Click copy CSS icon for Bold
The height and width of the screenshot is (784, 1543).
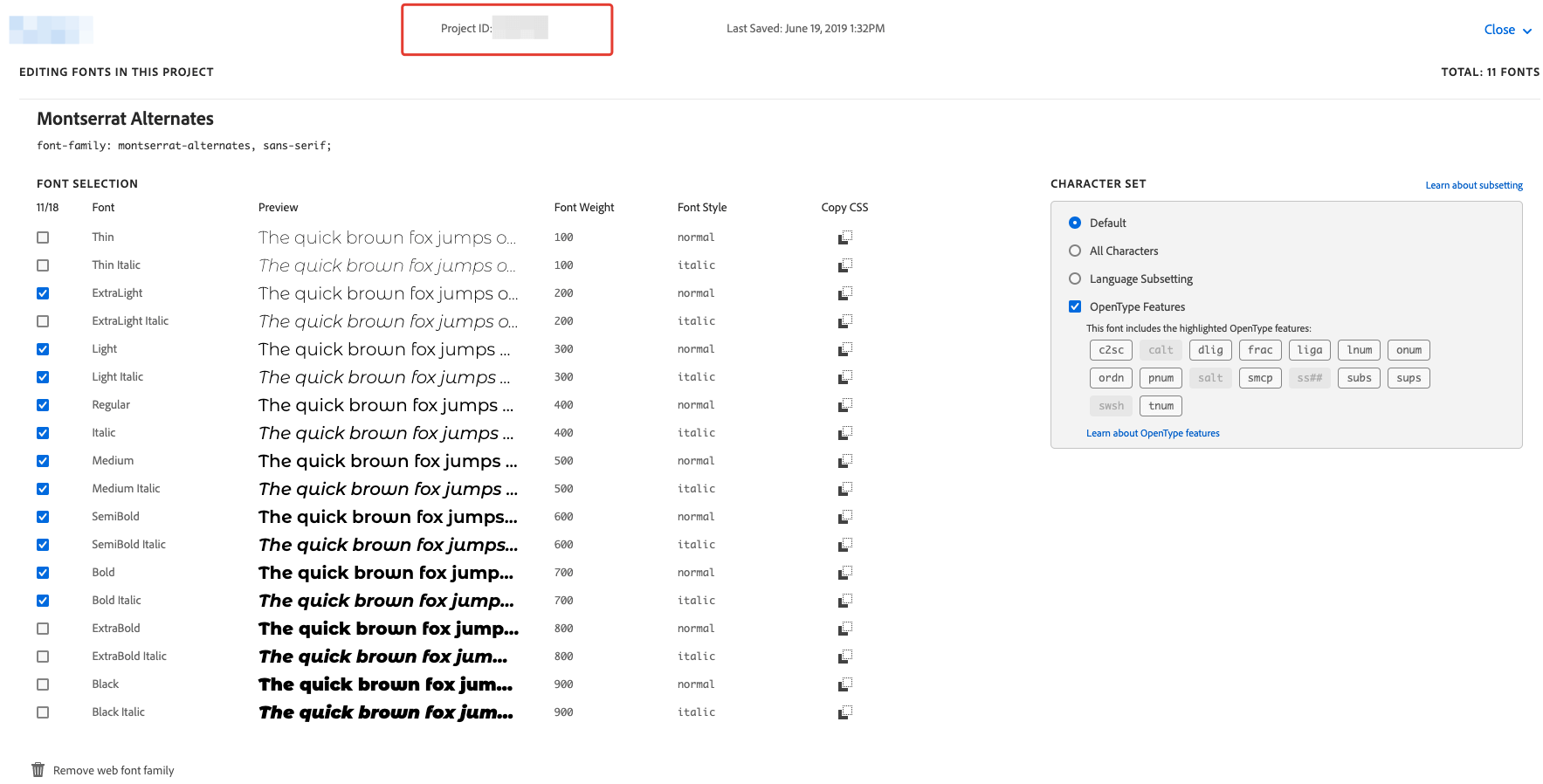coord(844,573)
